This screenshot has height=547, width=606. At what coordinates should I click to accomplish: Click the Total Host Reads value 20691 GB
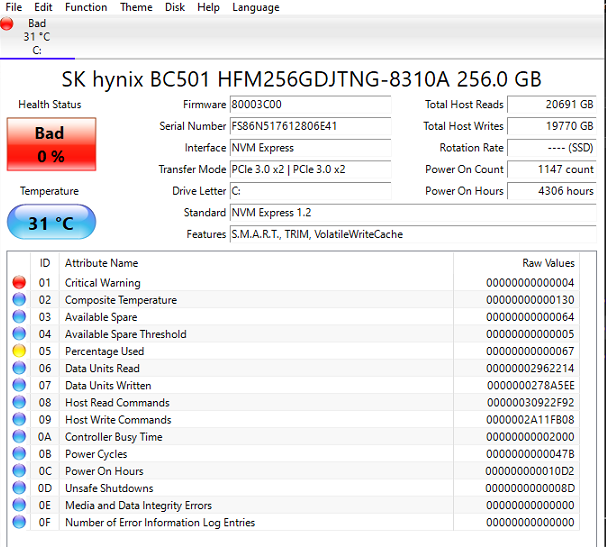(552, 104)
